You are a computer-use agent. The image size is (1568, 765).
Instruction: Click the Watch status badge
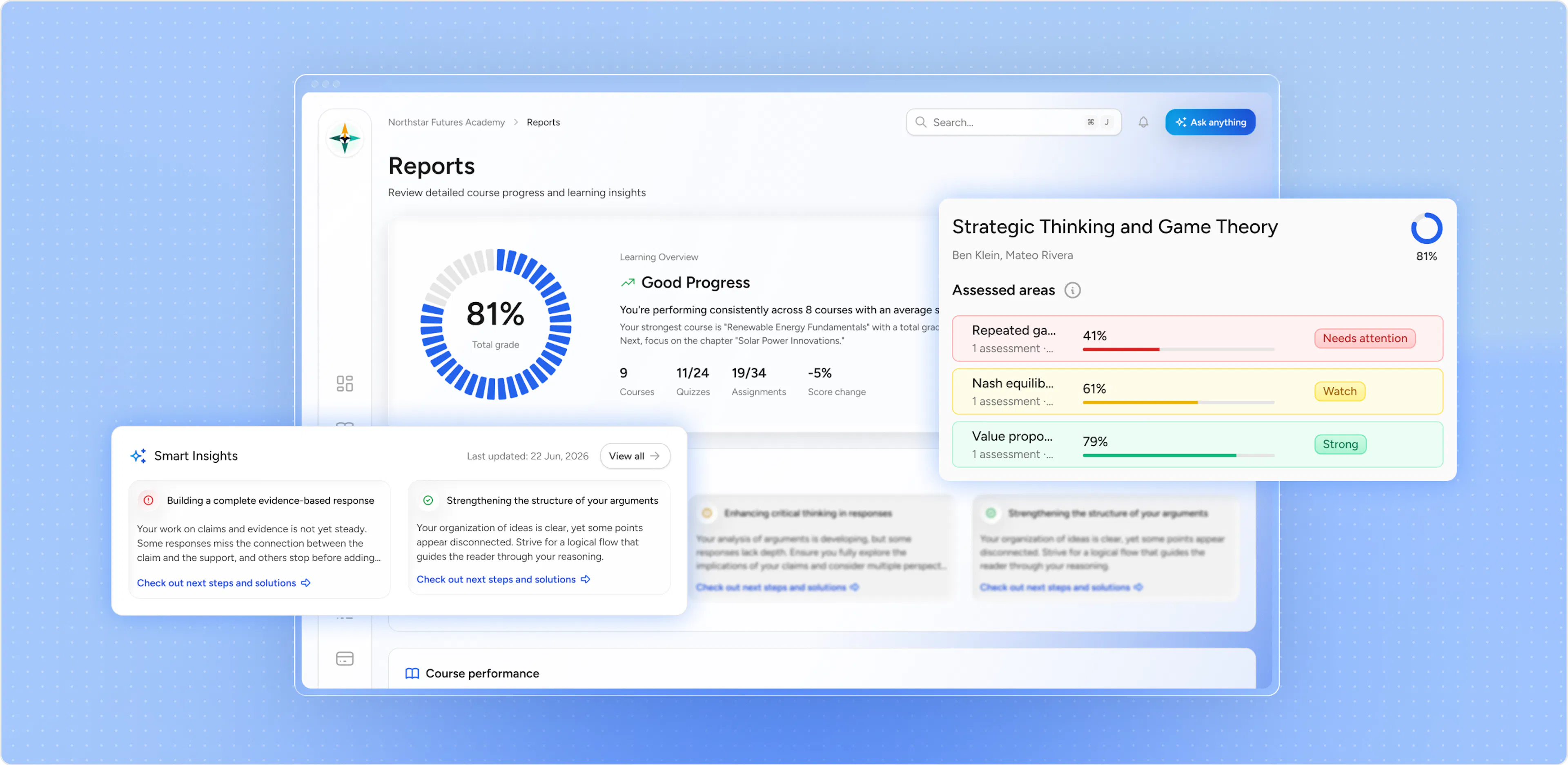click(x=1339, y=391)
